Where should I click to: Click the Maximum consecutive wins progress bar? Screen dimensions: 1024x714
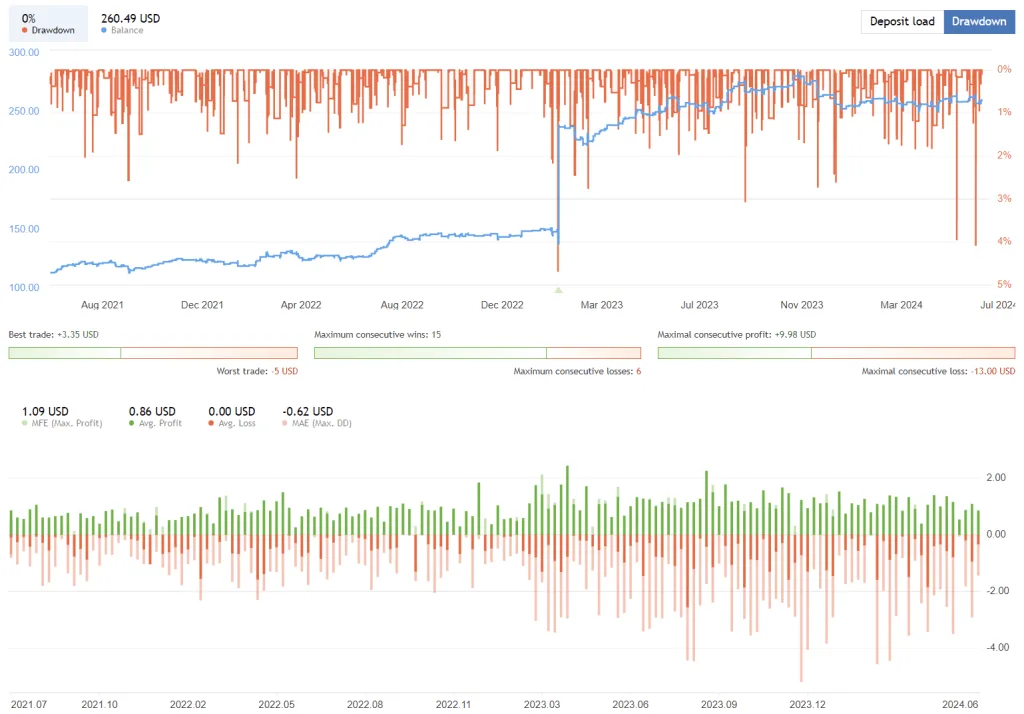[477, 352]
